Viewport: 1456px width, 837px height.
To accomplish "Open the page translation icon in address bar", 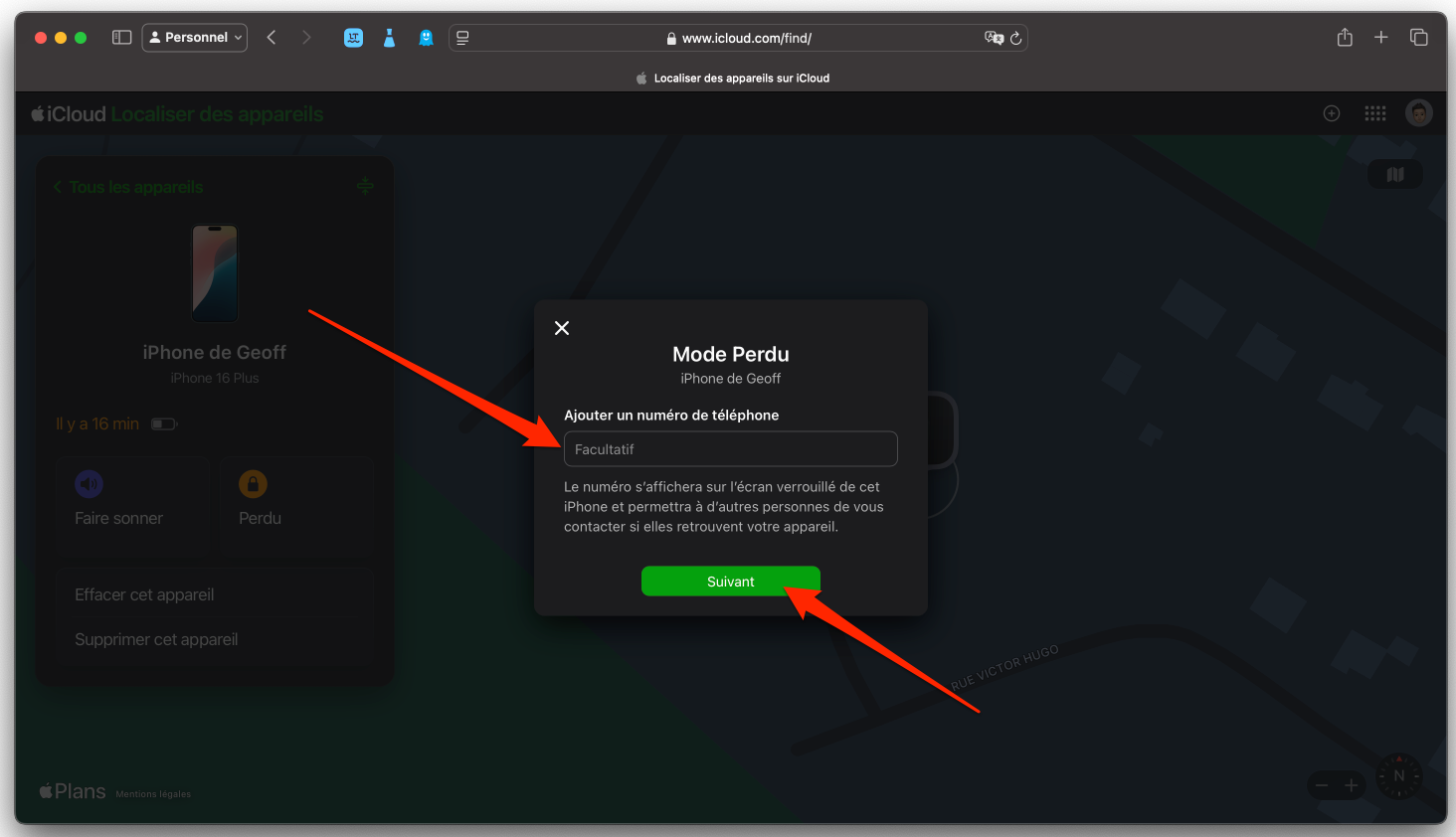I will (994, 38).
